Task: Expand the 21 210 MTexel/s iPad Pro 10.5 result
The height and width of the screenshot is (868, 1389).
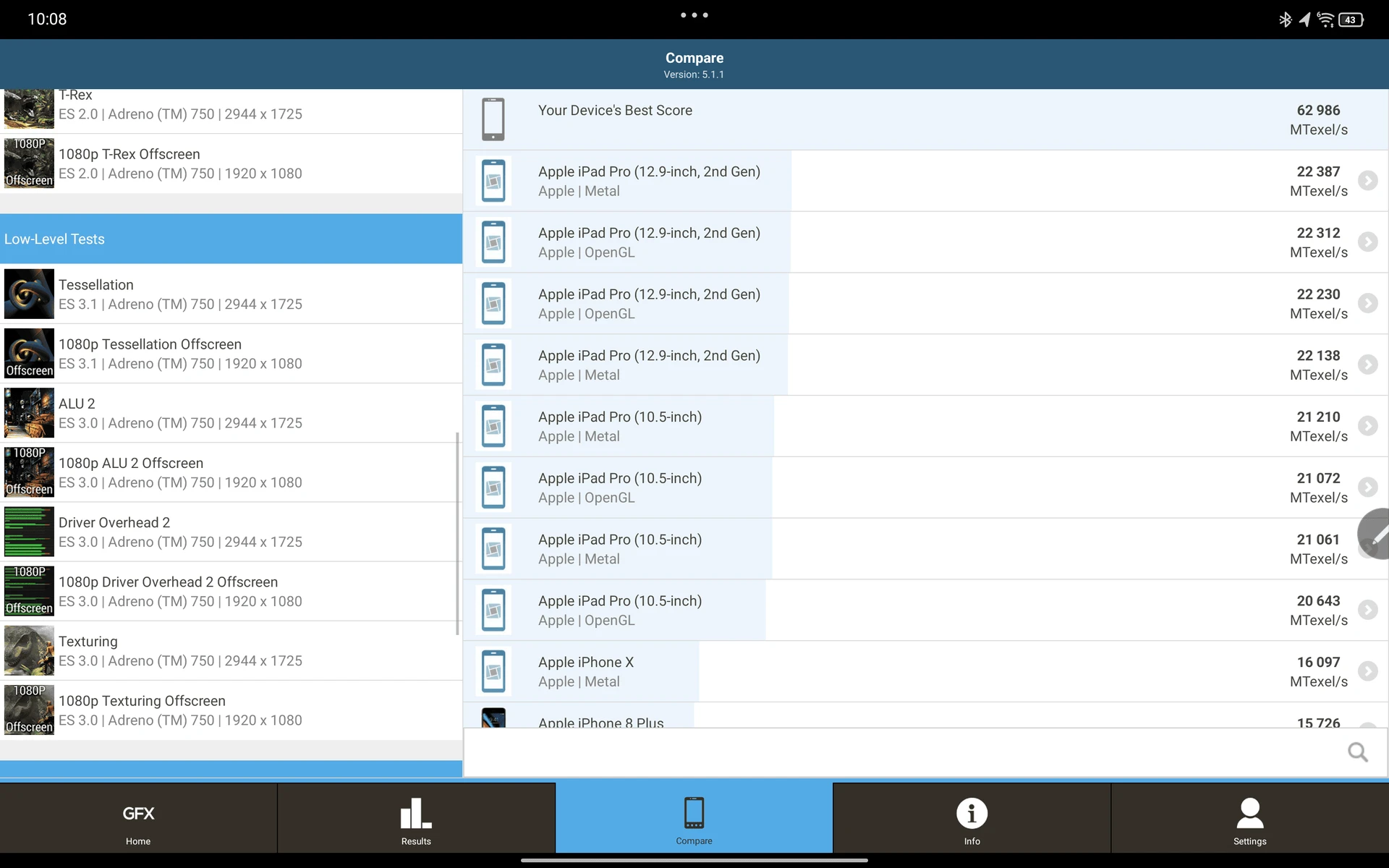Action: coord(1367,426)
